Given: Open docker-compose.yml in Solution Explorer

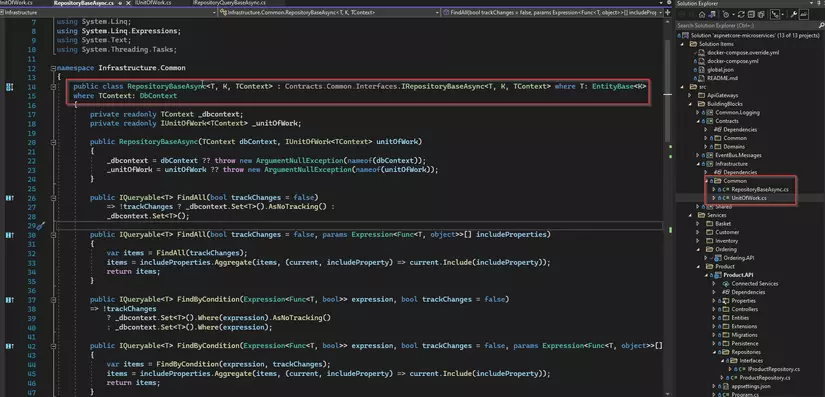Looking at the screenshot, I should pos(733,61).
